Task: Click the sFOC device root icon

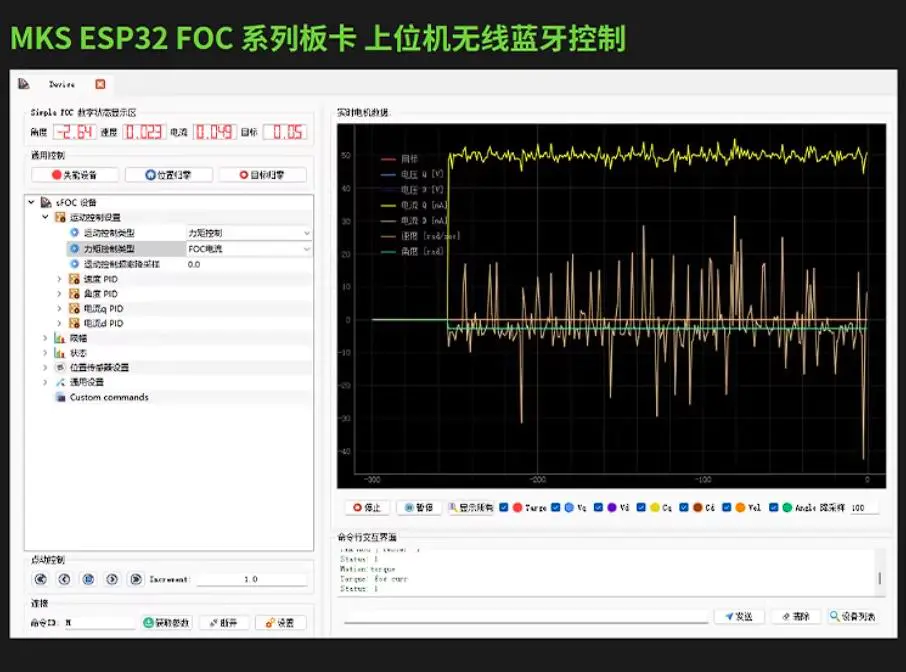Action: pos(46,202)
